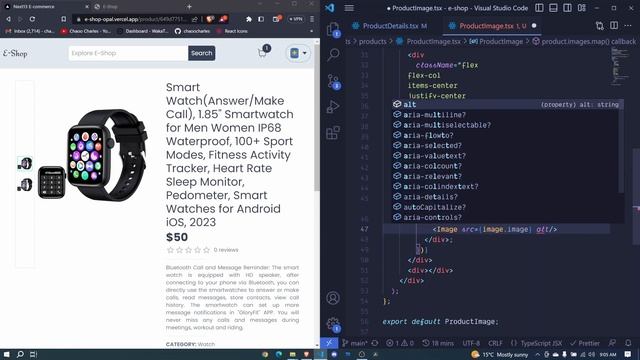This screenshot has width=640, height=360.
Task: Open the Windows Start menu
Action: pyautogui.click(x=6, y=354)
